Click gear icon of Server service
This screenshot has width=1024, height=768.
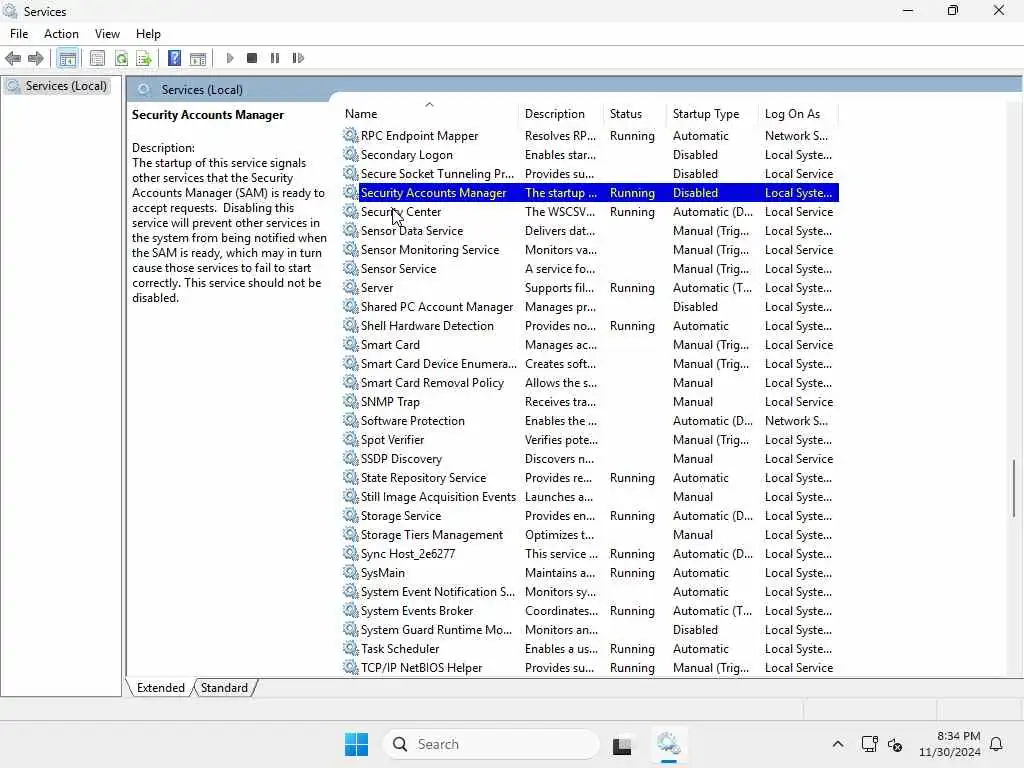pos(351,287)
